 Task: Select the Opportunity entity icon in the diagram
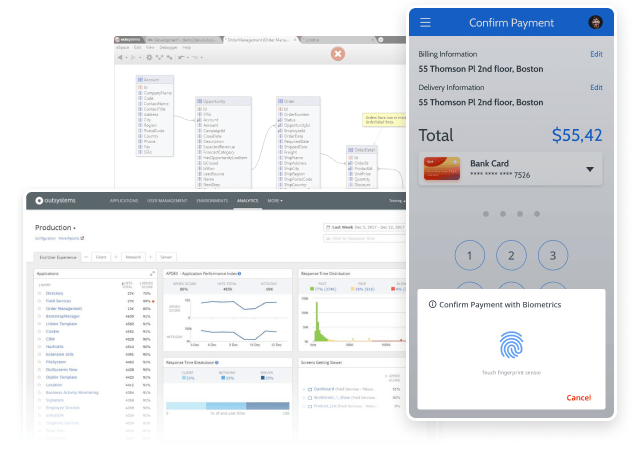pos(199,101)
